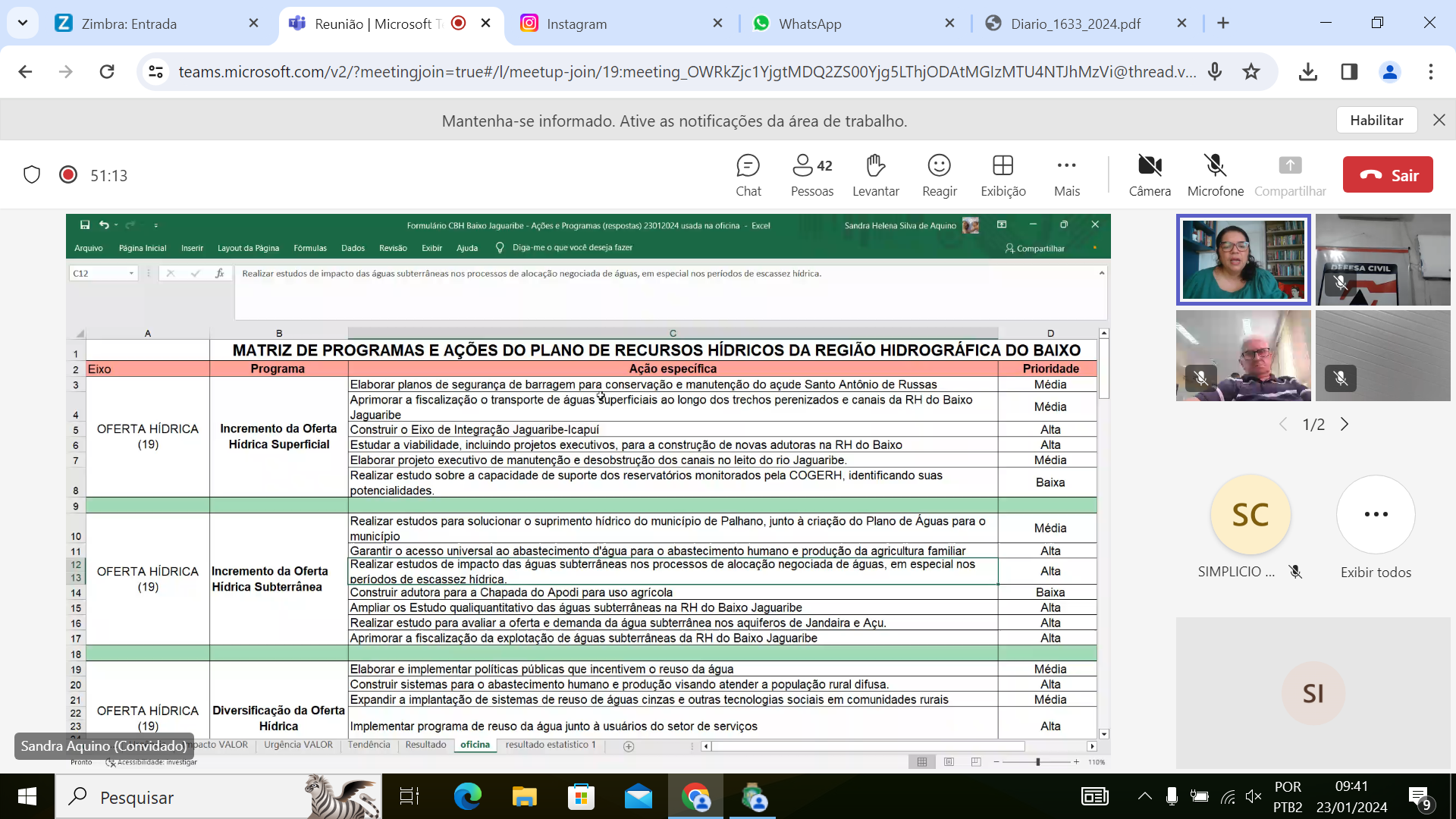Select the Defesa Civil video thumbnail
The height and width of the screenshot is (819, 1456).
coord(1383,260)
